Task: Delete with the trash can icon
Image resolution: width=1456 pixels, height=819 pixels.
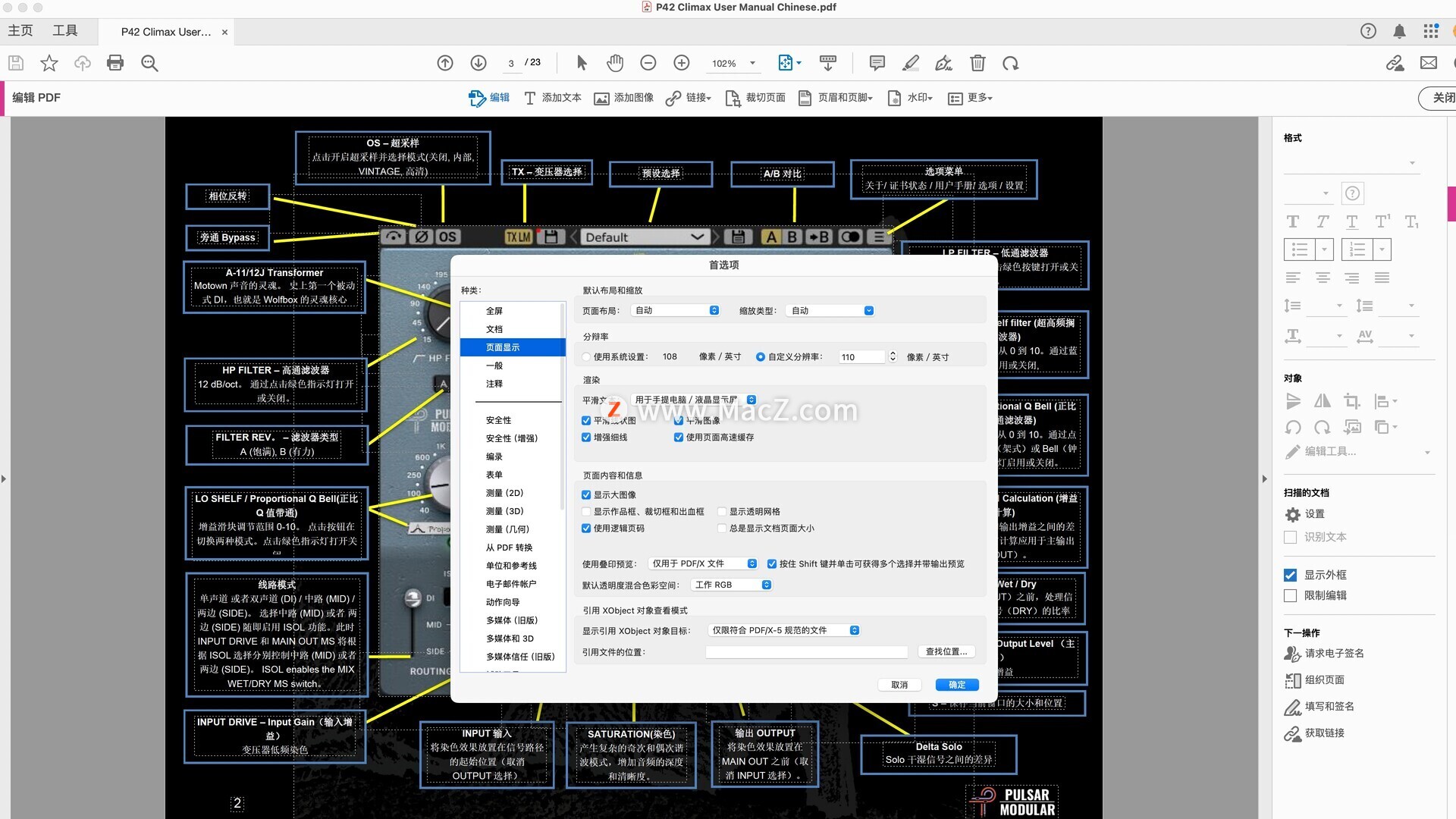Action: pyautogui.click(x=977, y=63)
